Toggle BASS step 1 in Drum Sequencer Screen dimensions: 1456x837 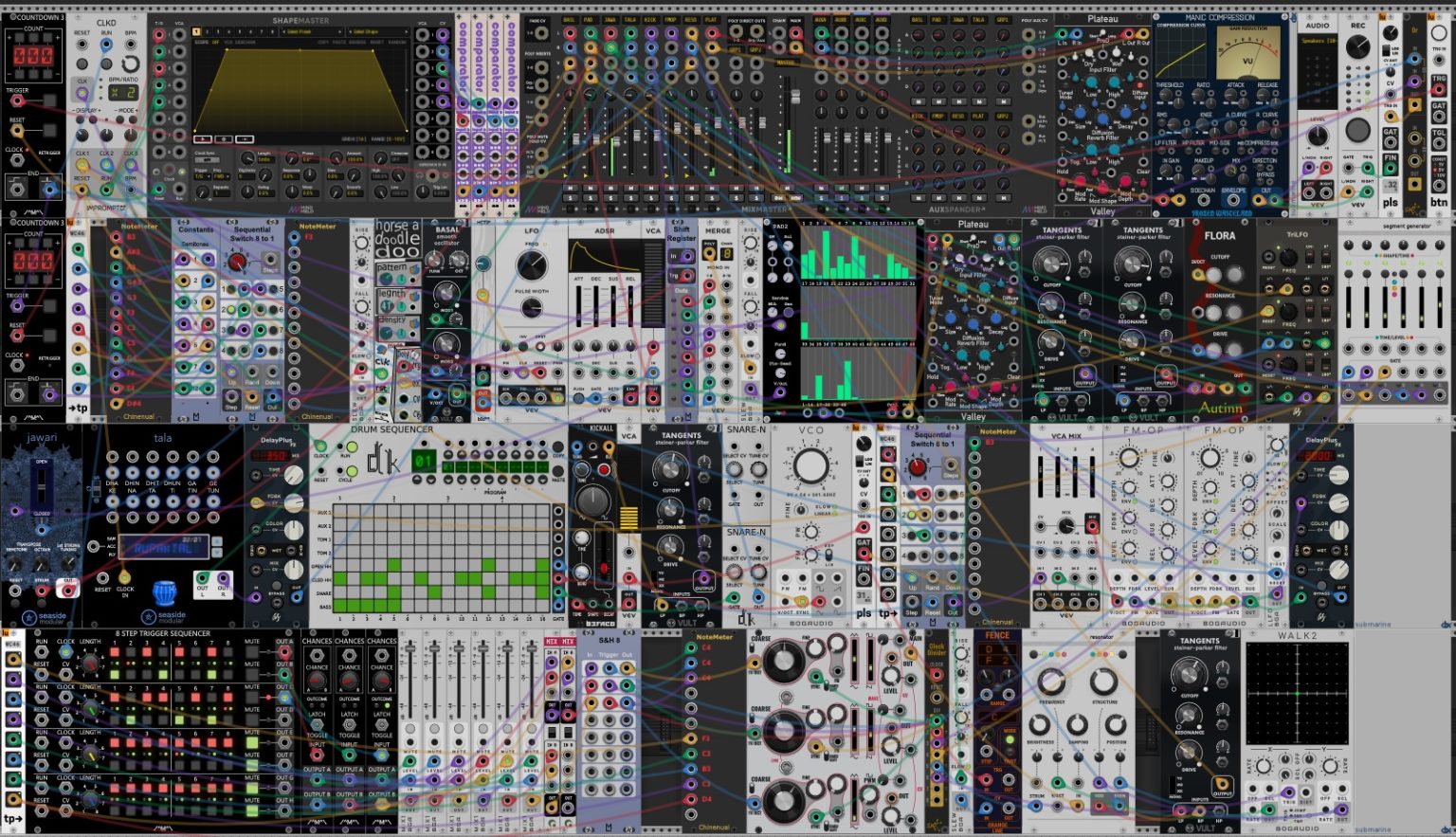pos(339,607)
